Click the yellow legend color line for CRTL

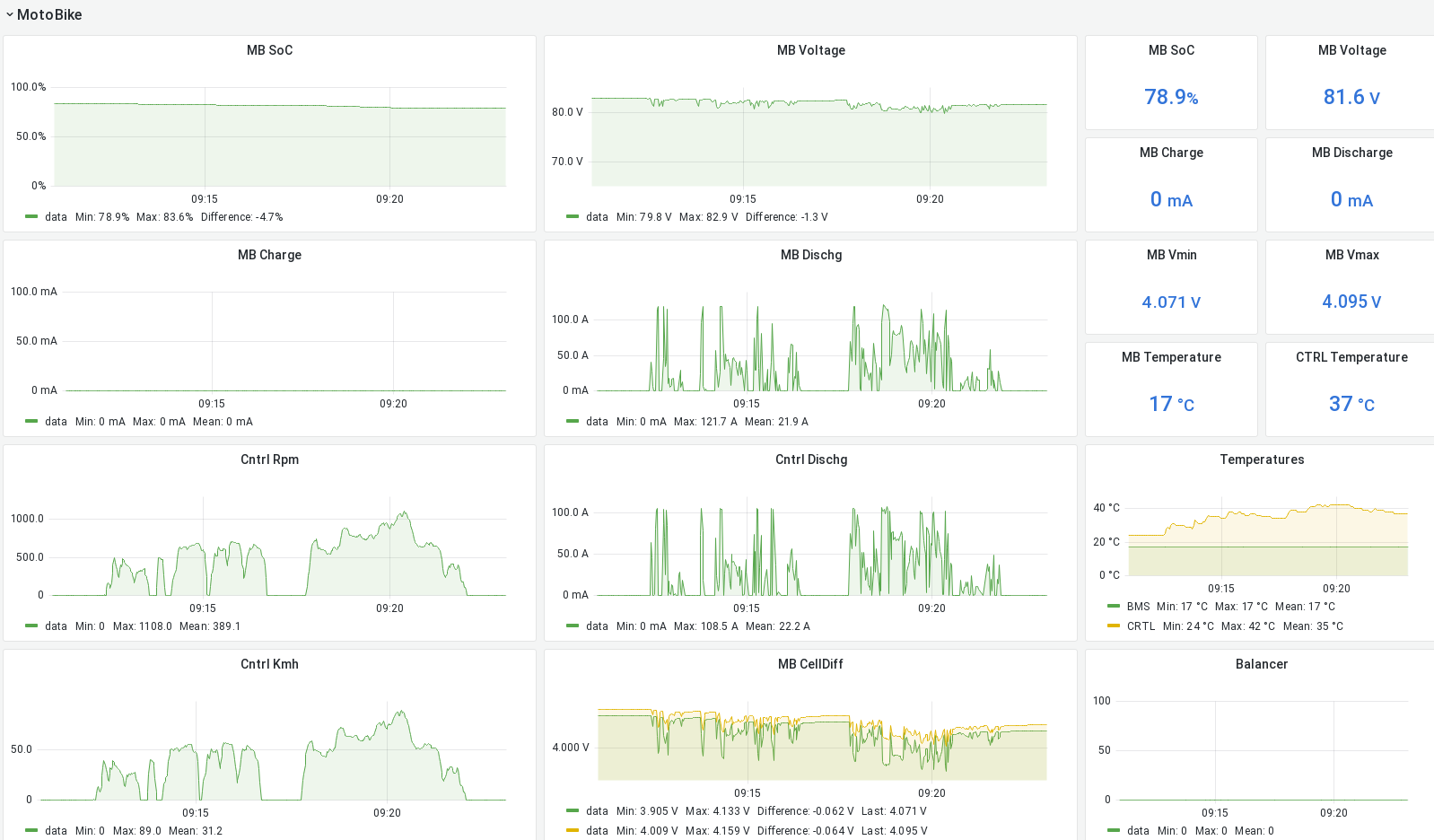click(1114, 626)
